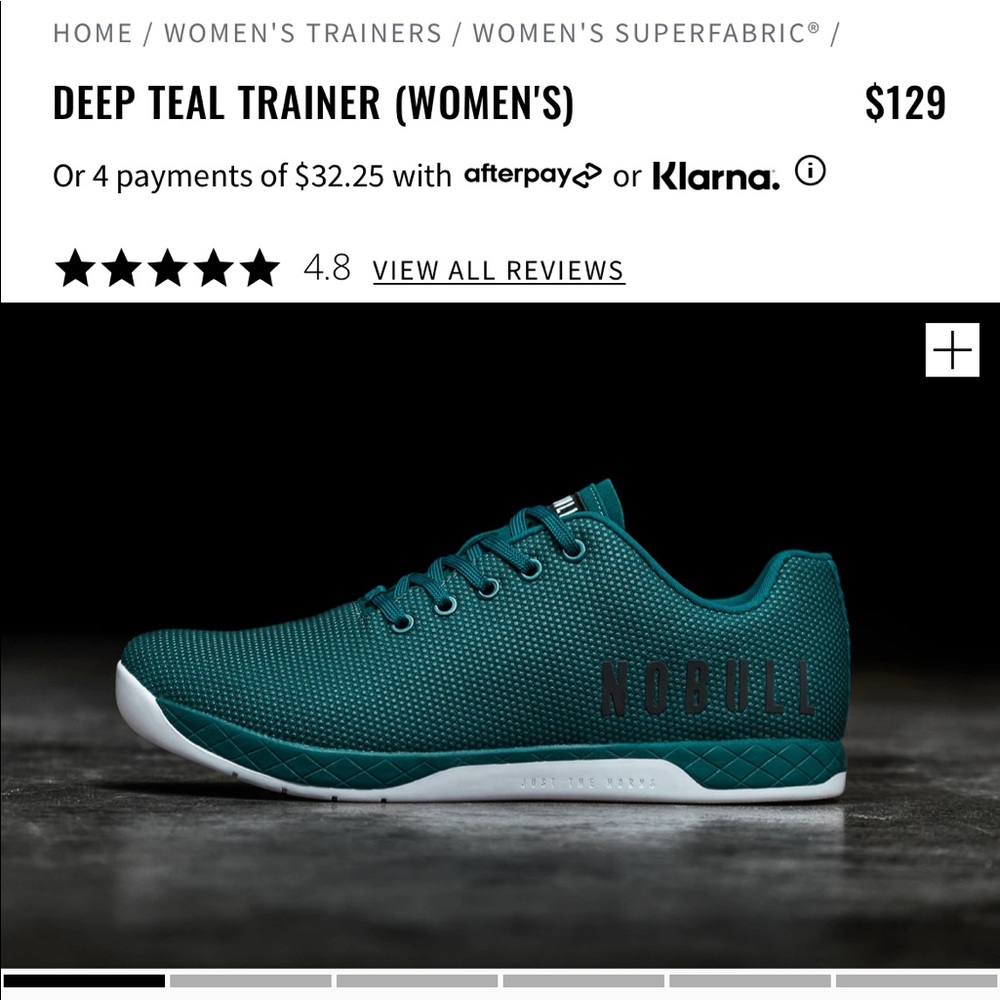The image size is (1000, 1000).
Task: Click the Klarna logo
Action: point(716,176)
